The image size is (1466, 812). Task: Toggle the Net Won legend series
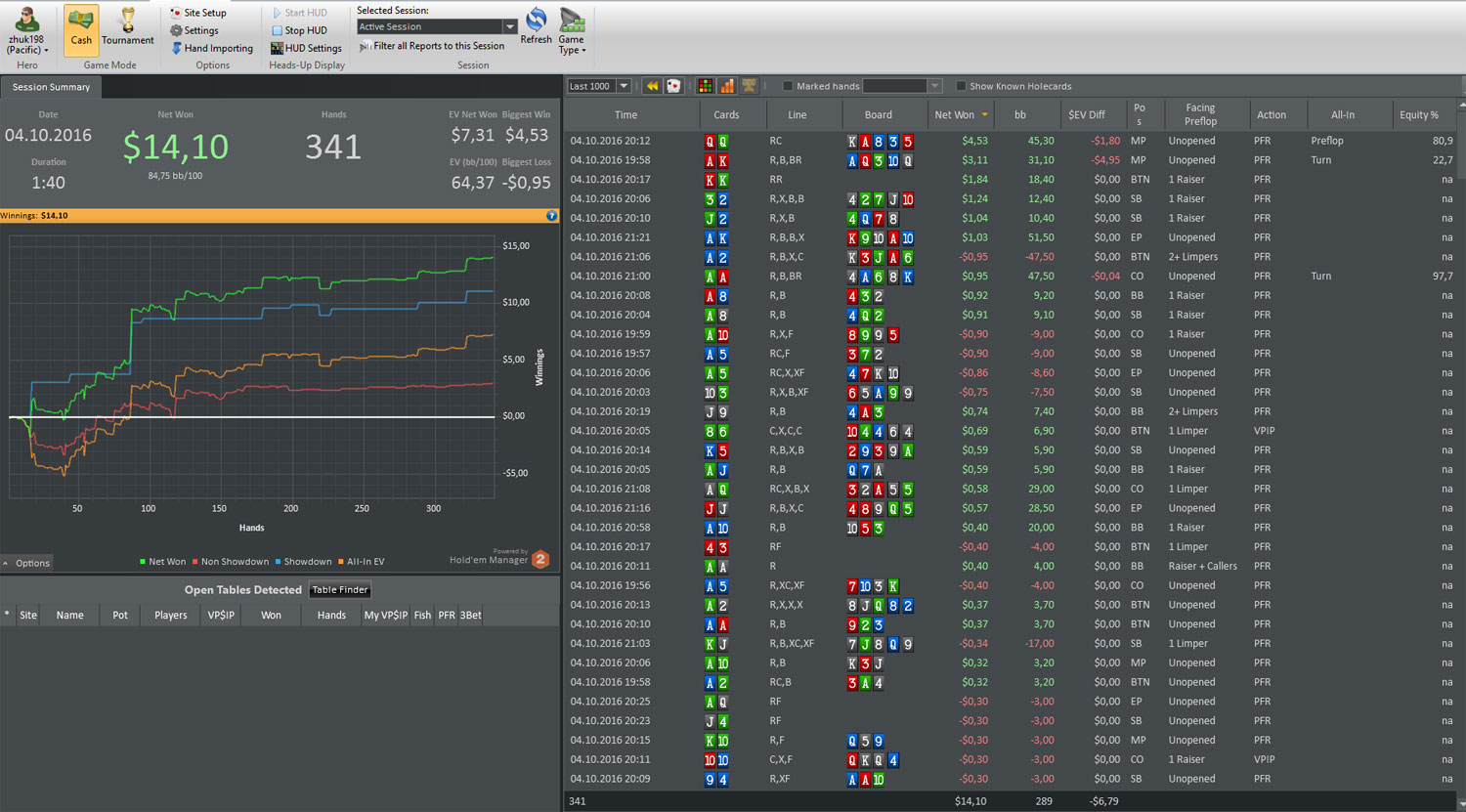tap(162, 562)
